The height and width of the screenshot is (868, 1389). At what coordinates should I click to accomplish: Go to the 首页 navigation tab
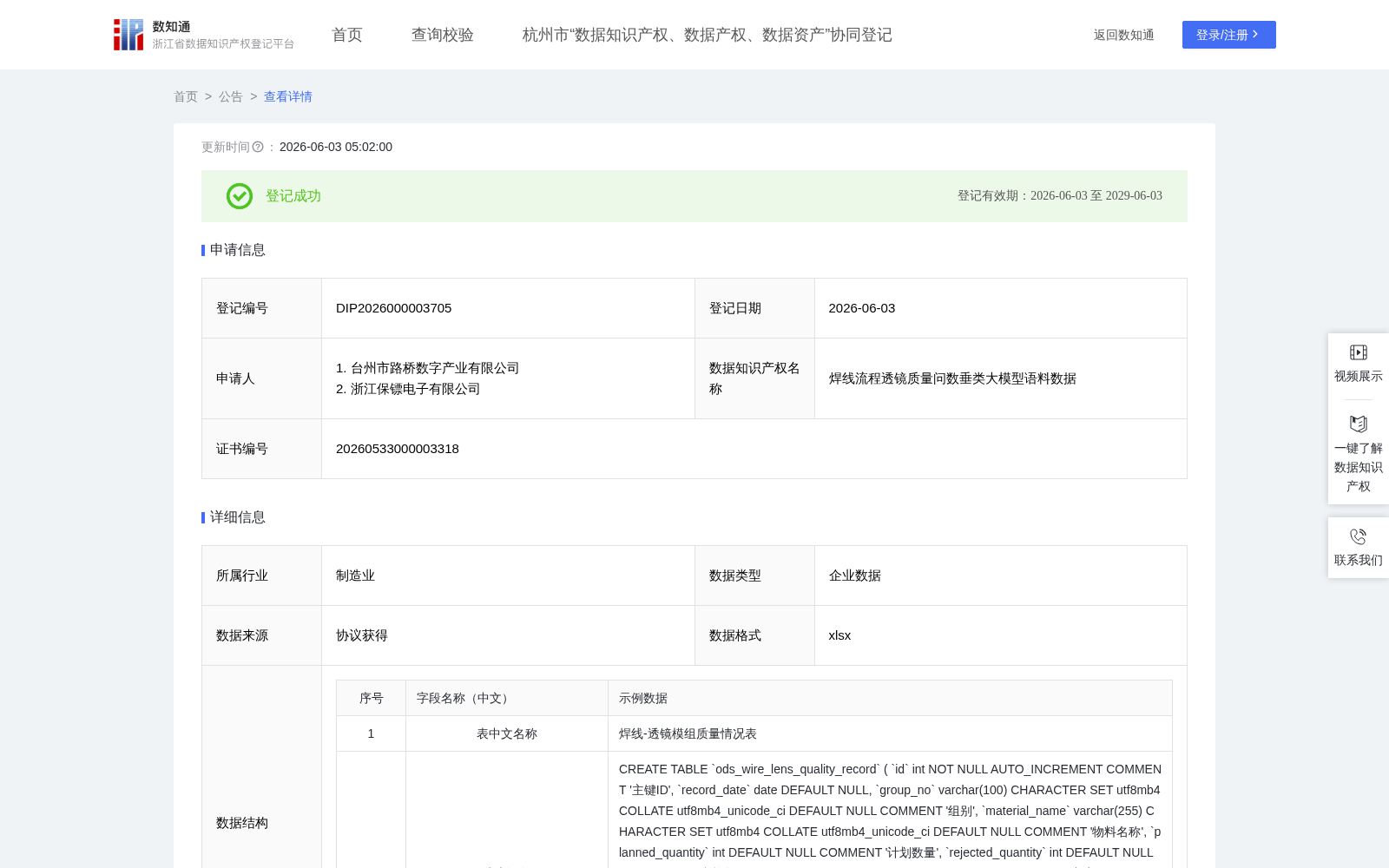click(347, 35)
